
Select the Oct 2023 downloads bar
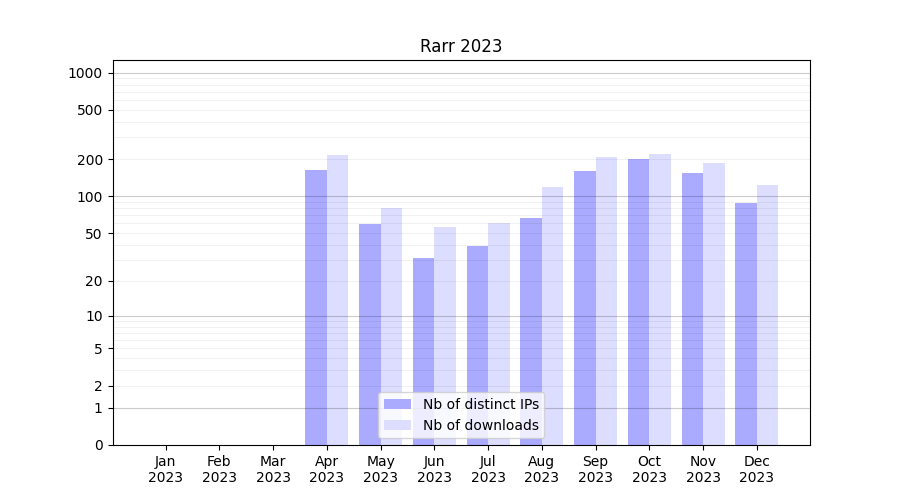click(660, 299)
